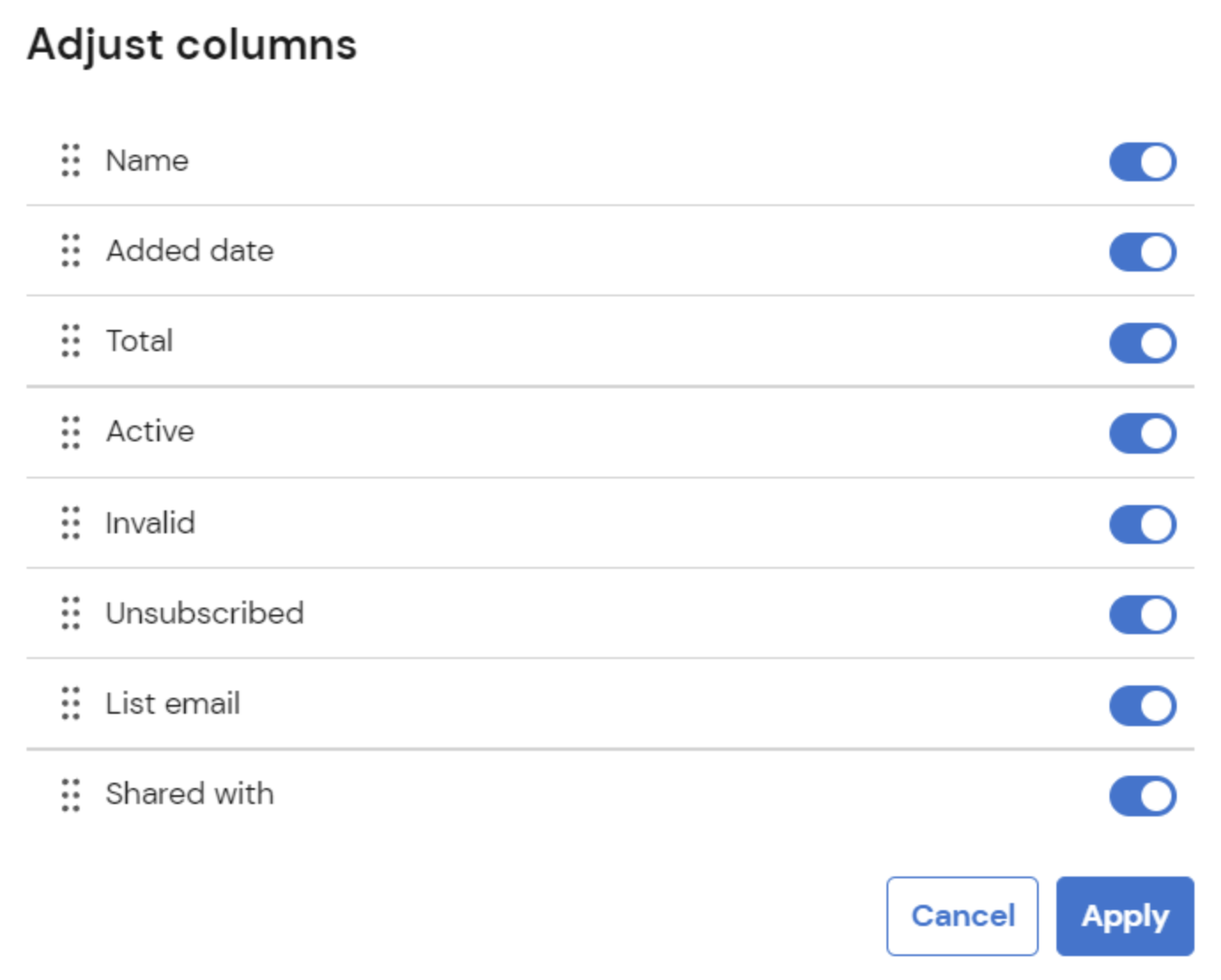Click the Adjust columns heading

pyautogui.click(x=191, y=44)
